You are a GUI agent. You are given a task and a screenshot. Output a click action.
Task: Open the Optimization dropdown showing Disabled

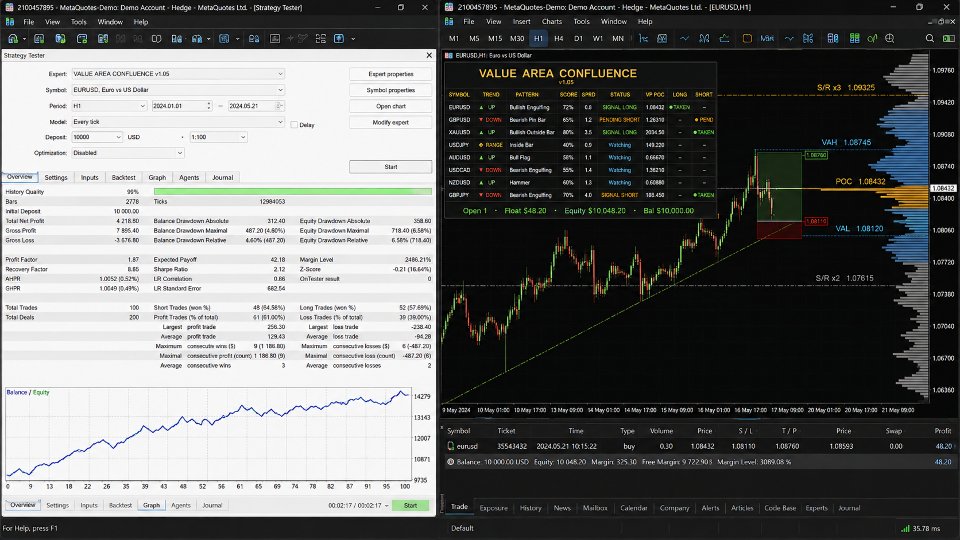click(127, 153)
